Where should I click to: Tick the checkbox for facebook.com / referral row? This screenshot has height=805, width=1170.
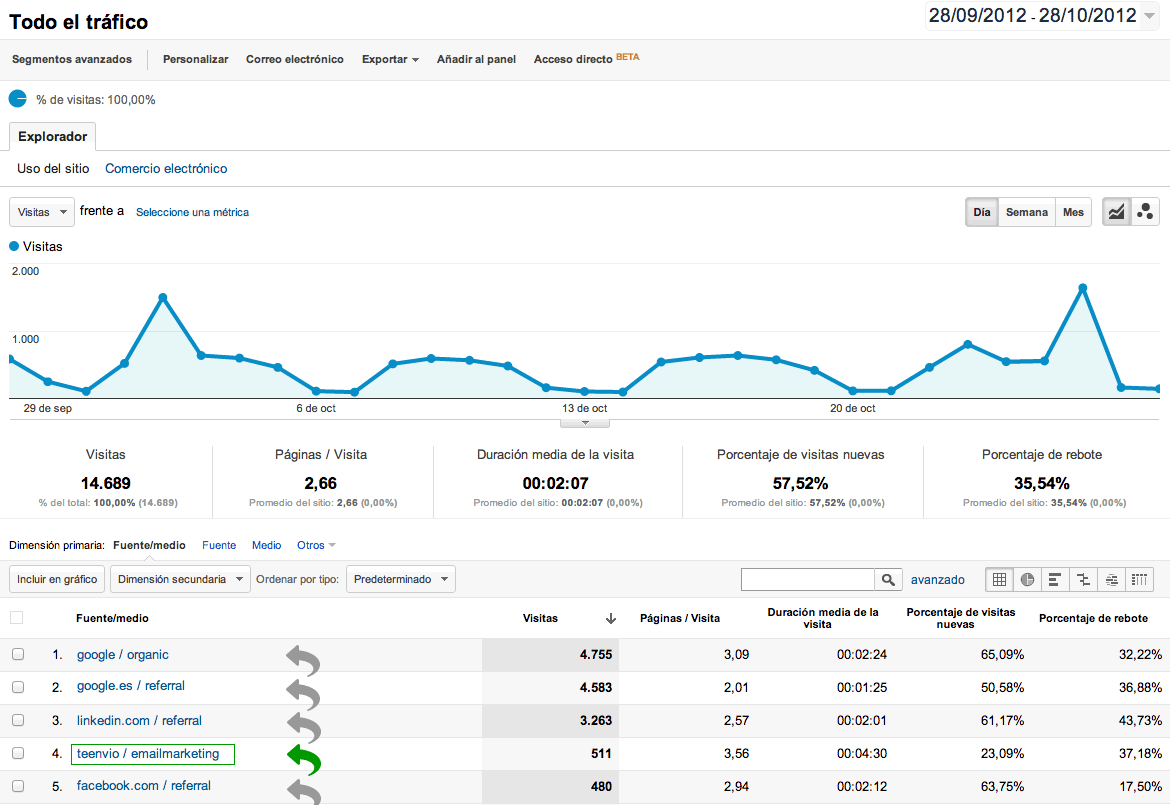tap(18, 786)
